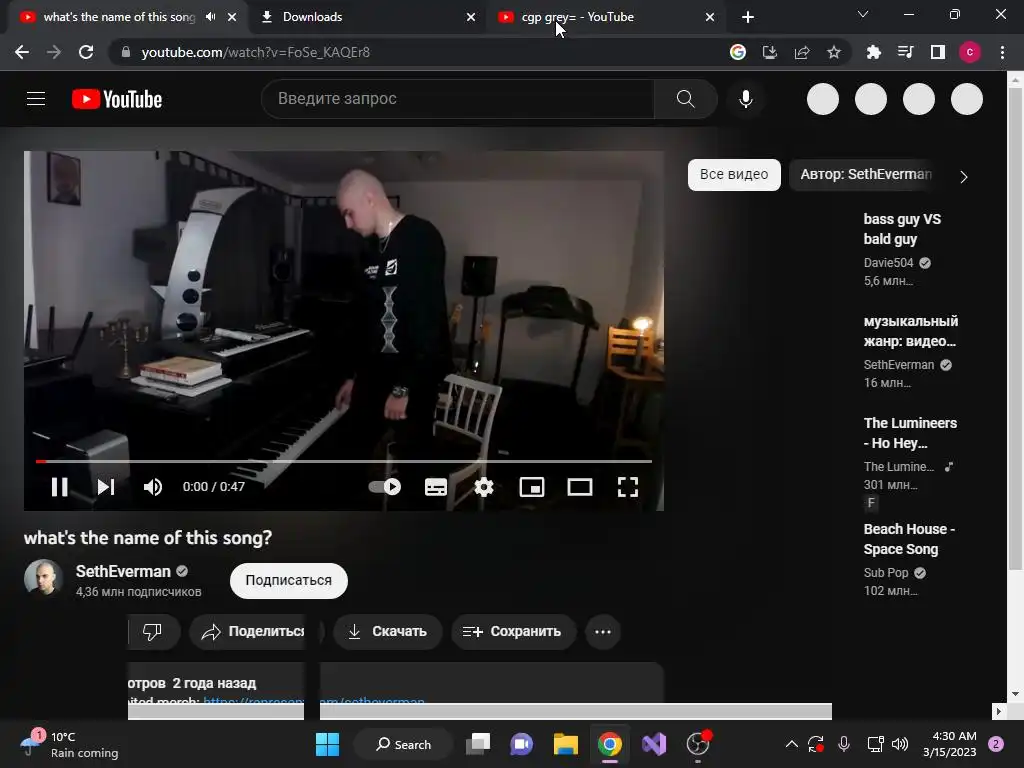This screenshot has width=1024, height=768.
Task: Open the volume tray icon
Action: click(900, 744)
